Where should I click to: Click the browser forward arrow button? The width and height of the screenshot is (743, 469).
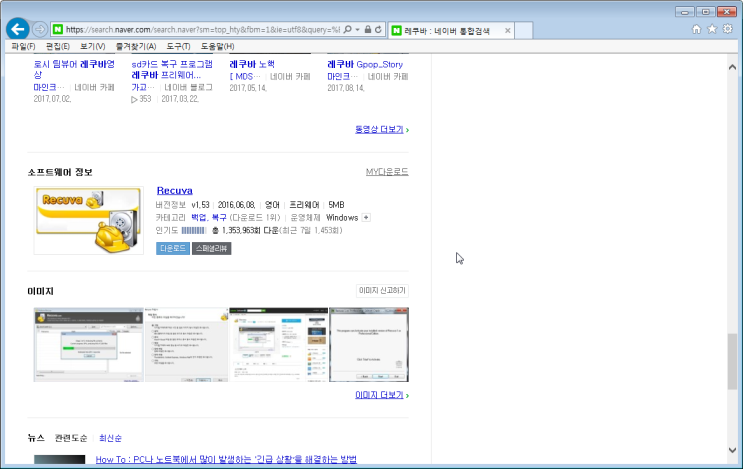[40, 29]
